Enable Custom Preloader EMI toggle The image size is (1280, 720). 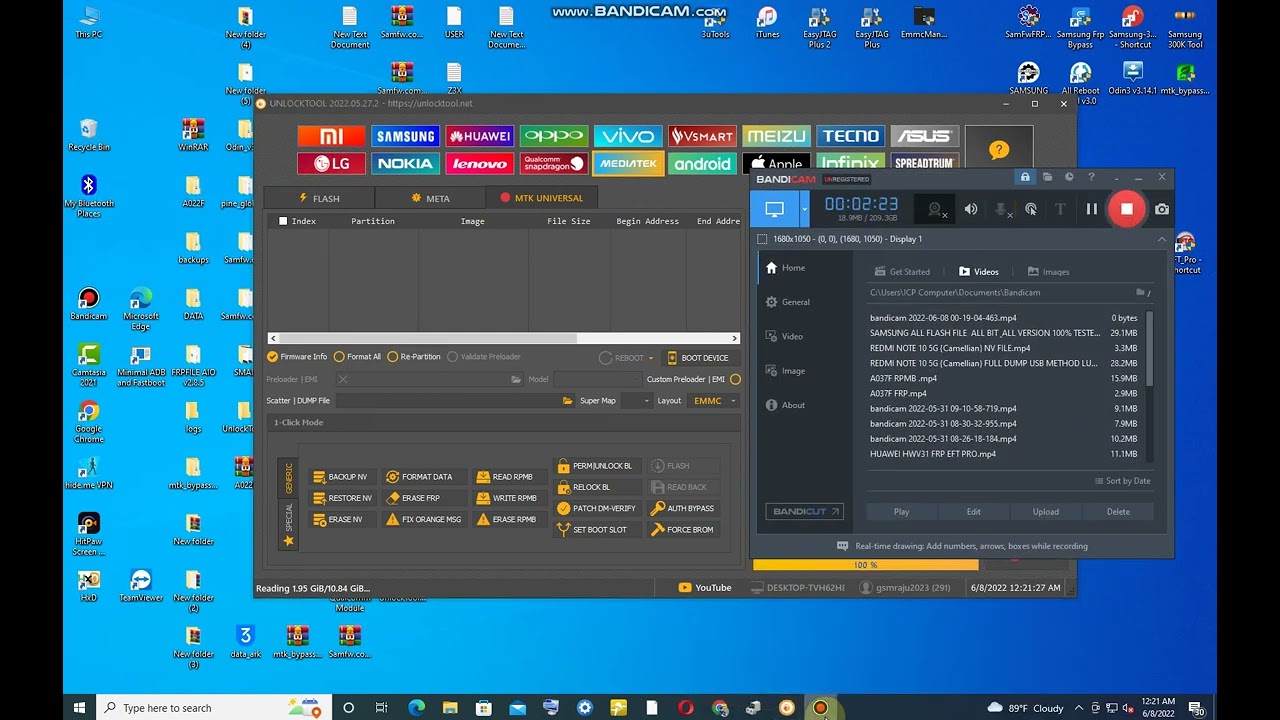735,379
